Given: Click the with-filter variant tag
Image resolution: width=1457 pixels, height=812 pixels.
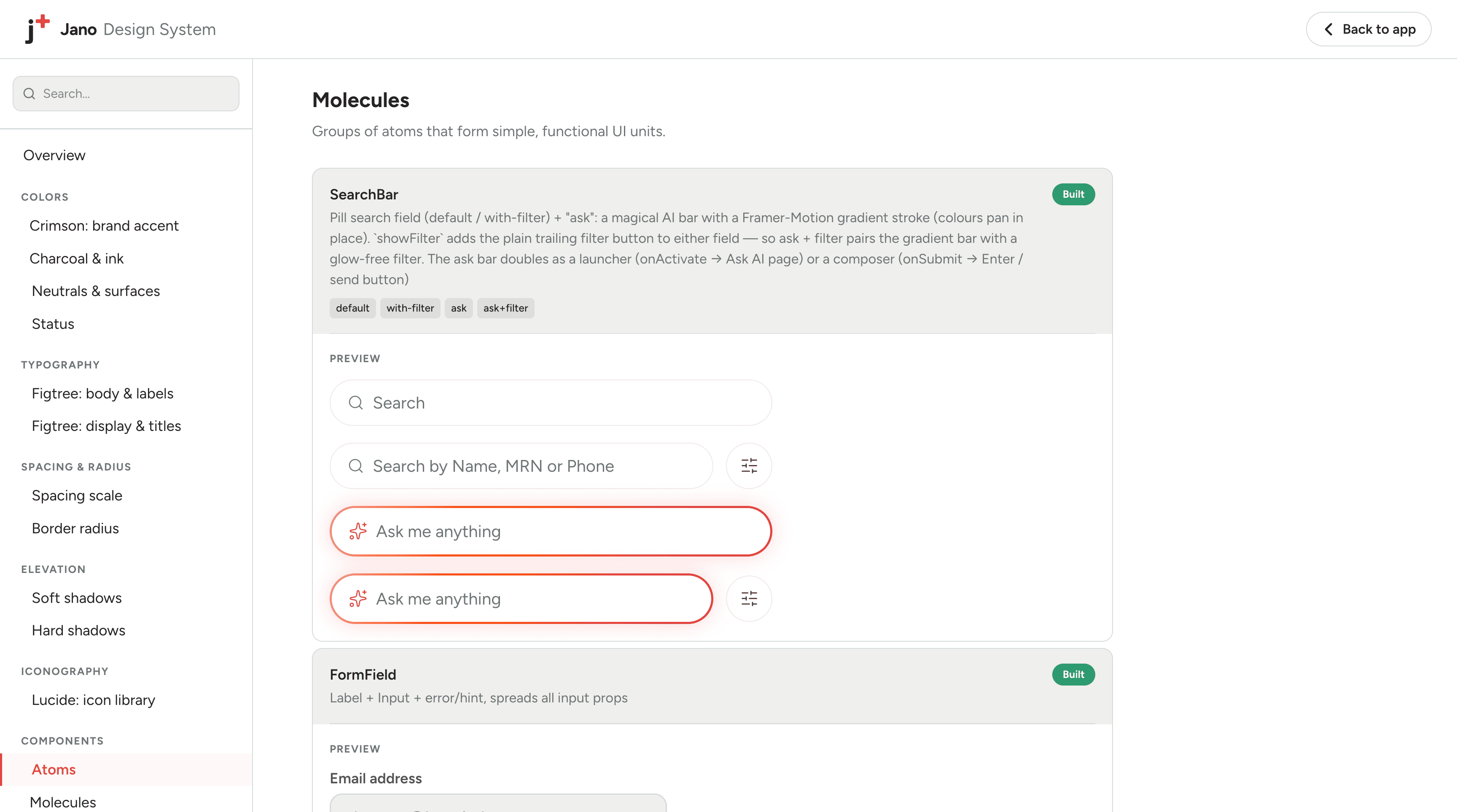Looking at the screenshot, I should [410, 308].
